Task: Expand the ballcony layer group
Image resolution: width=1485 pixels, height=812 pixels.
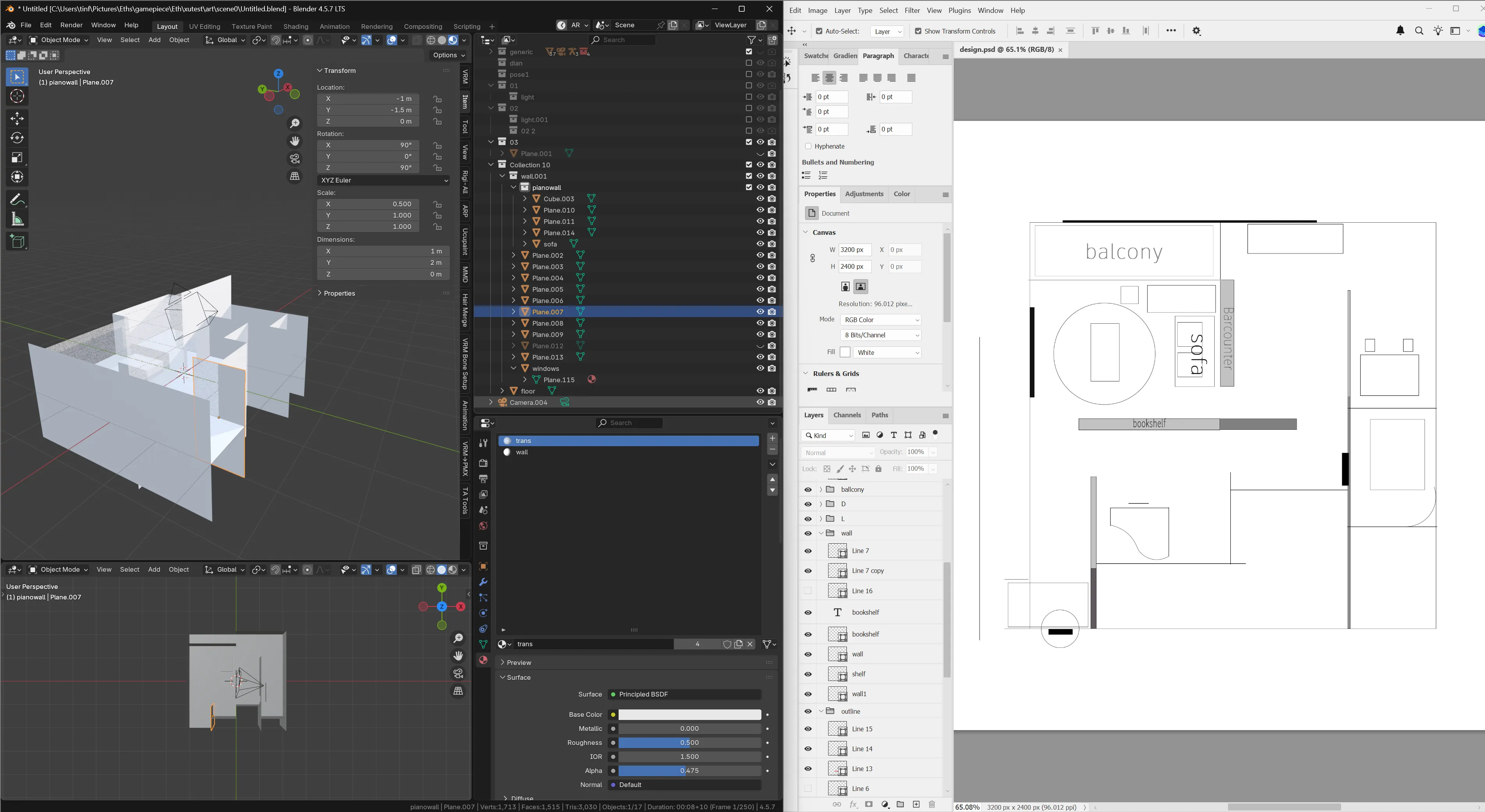Action: pos(820,490)
